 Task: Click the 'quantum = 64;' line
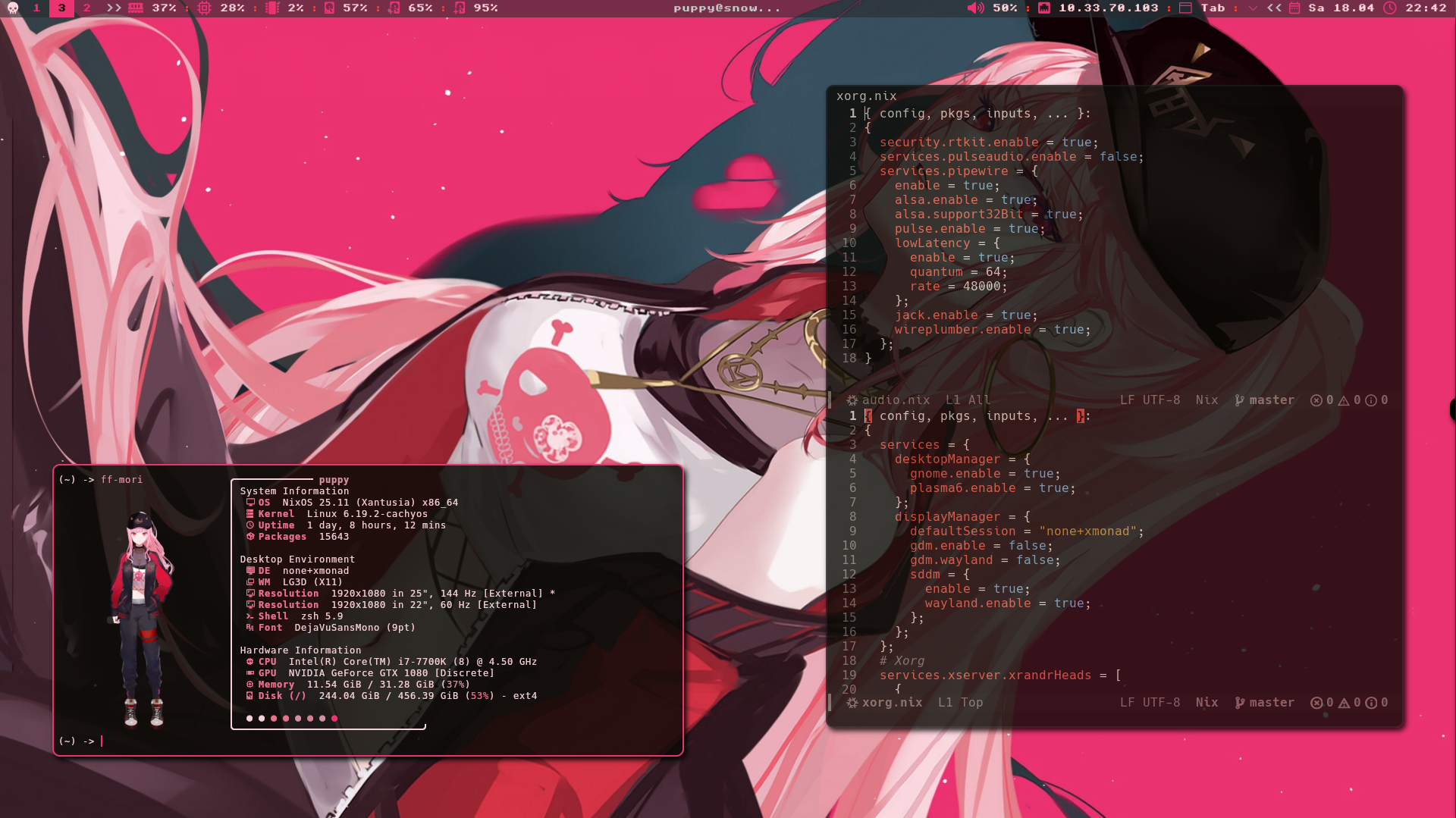tap(959, 272)
